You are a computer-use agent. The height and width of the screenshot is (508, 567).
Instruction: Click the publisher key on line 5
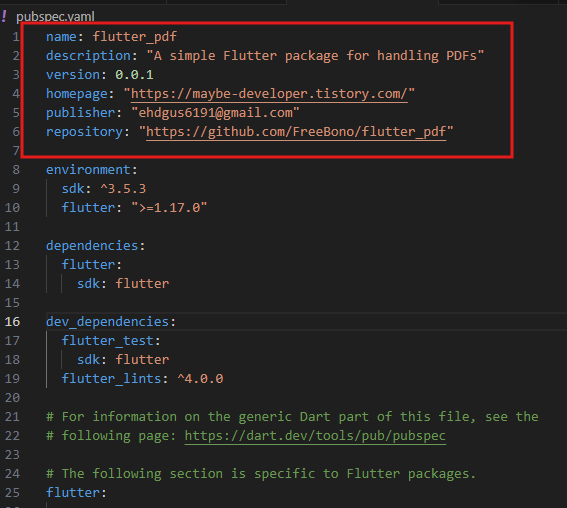point(81,112)
